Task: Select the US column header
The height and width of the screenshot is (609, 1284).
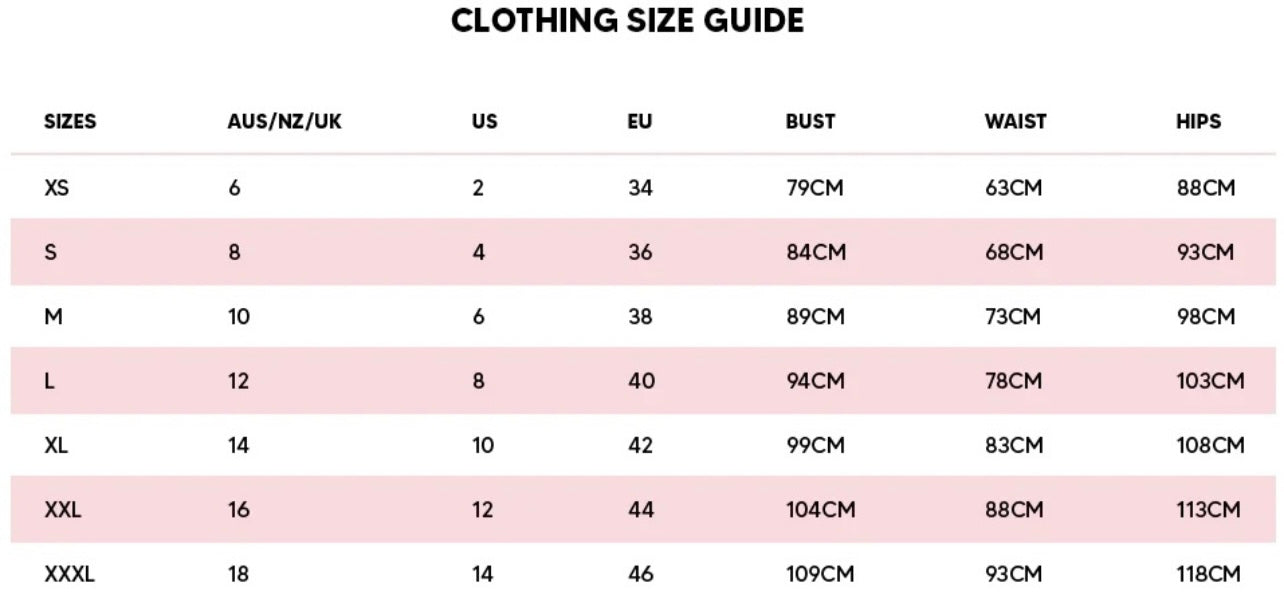Action: coord(484,122)
